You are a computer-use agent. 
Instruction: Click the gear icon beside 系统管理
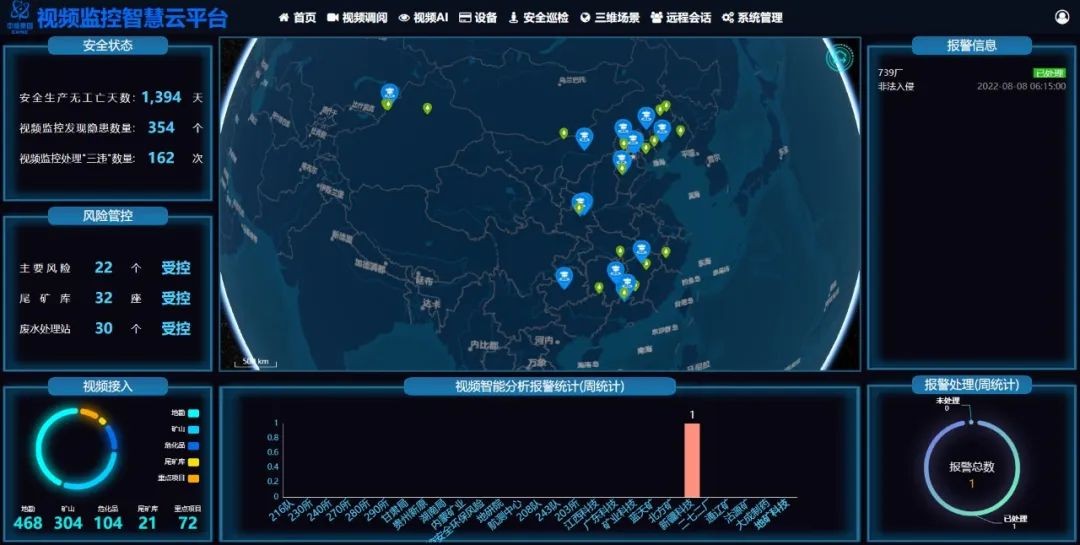point(727,18)
